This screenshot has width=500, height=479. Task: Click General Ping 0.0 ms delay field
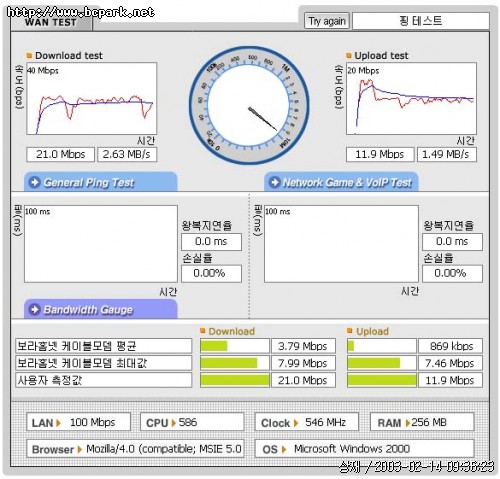211,242
